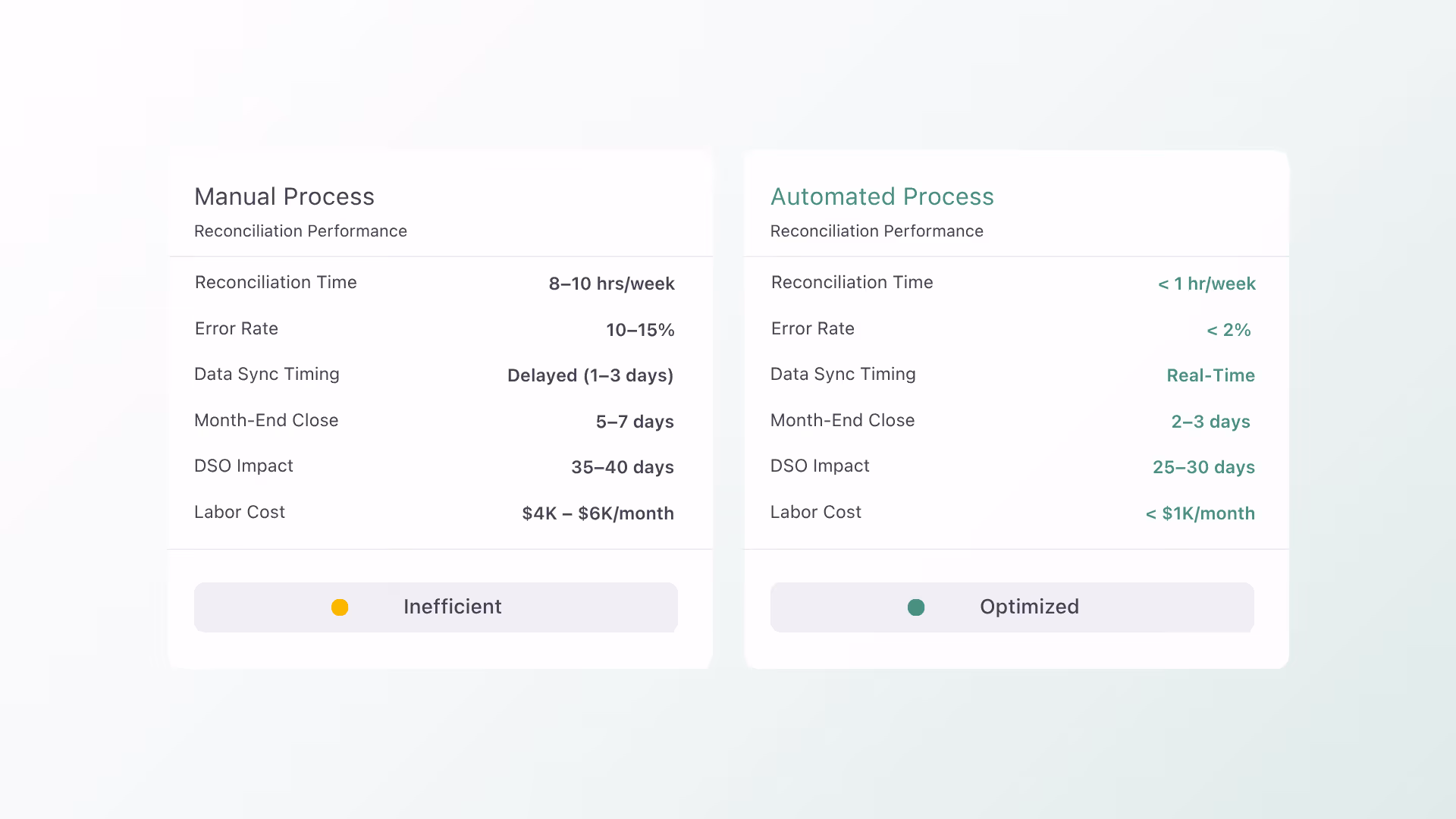This screenshot has height=819, width=1456.
Task: Click the DSO Impact label in the Manual card
Action: pyautogui.click(x=243, y=466)
